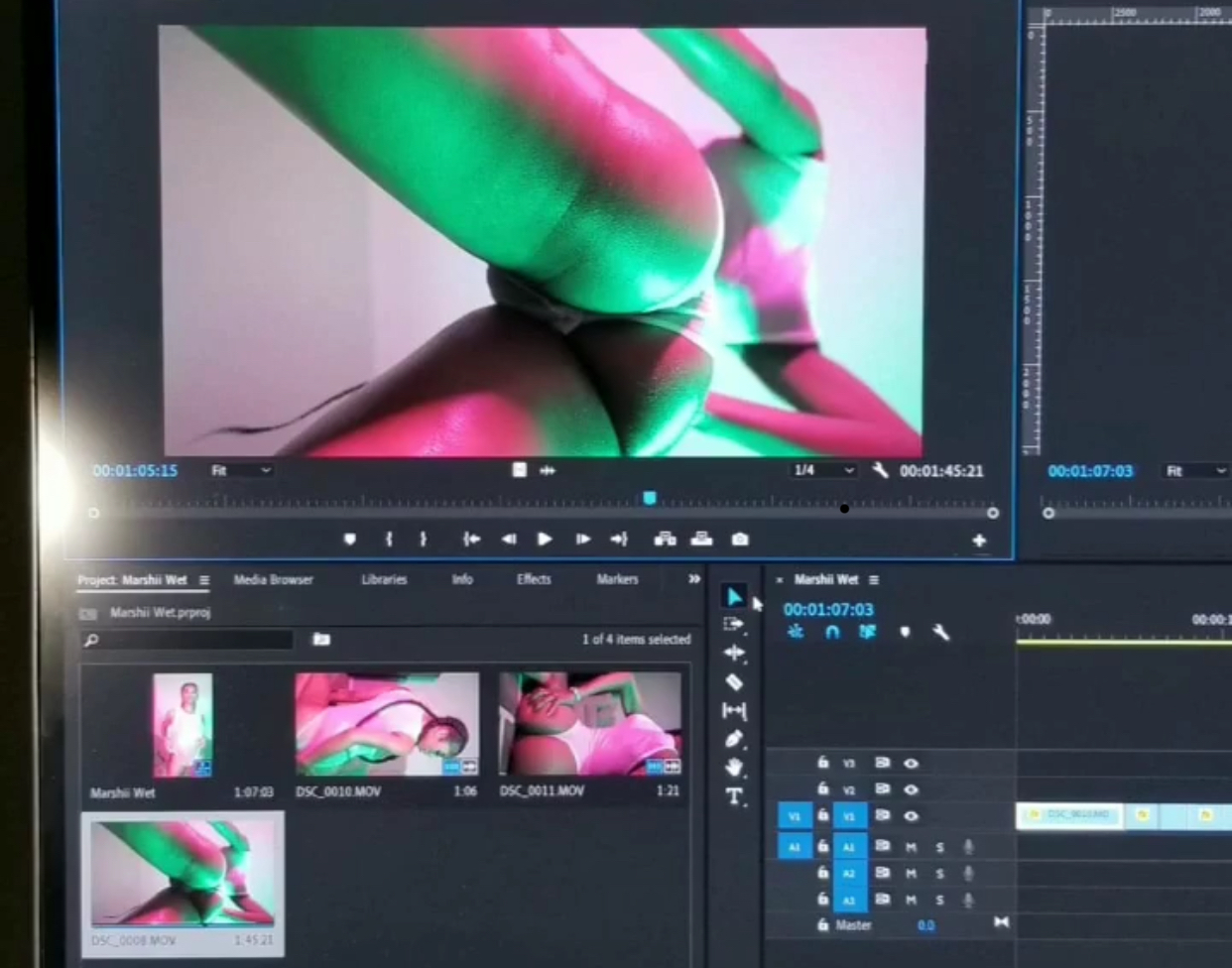Toggle V1 track visibility eye
Image resolution: width=1232 pixels, height=968 pixels.
click(x=911, y=816)
